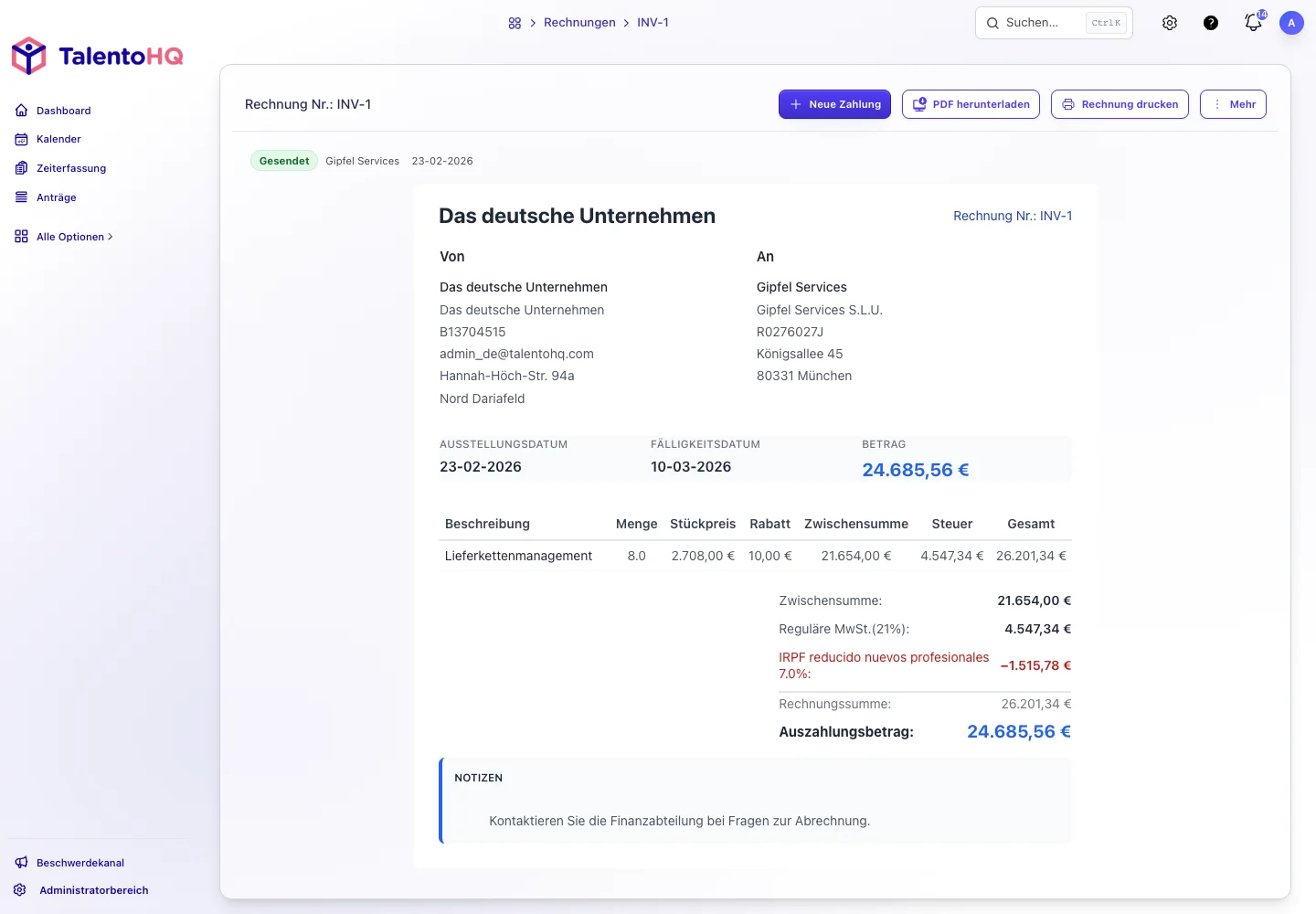This screenshot has height=914, width=1316.
Task: Click the TalentoHQ logo
Action: [97, 56]
